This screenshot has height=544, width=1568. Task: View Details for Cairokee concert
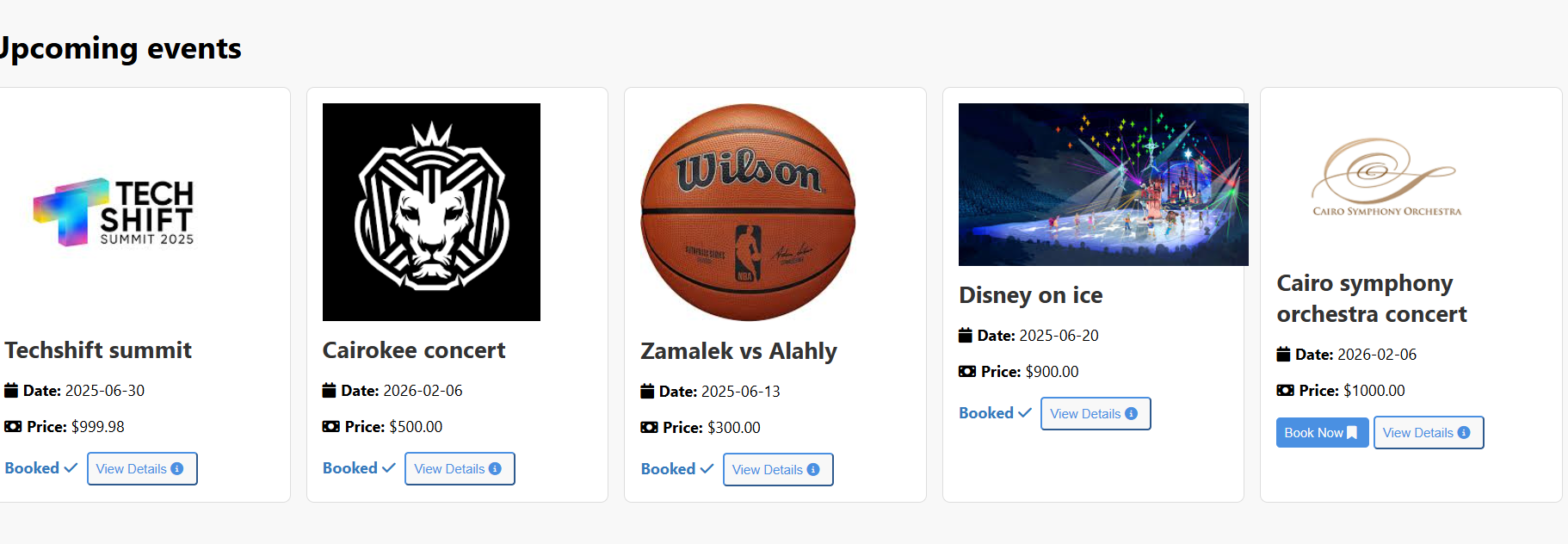460,469
